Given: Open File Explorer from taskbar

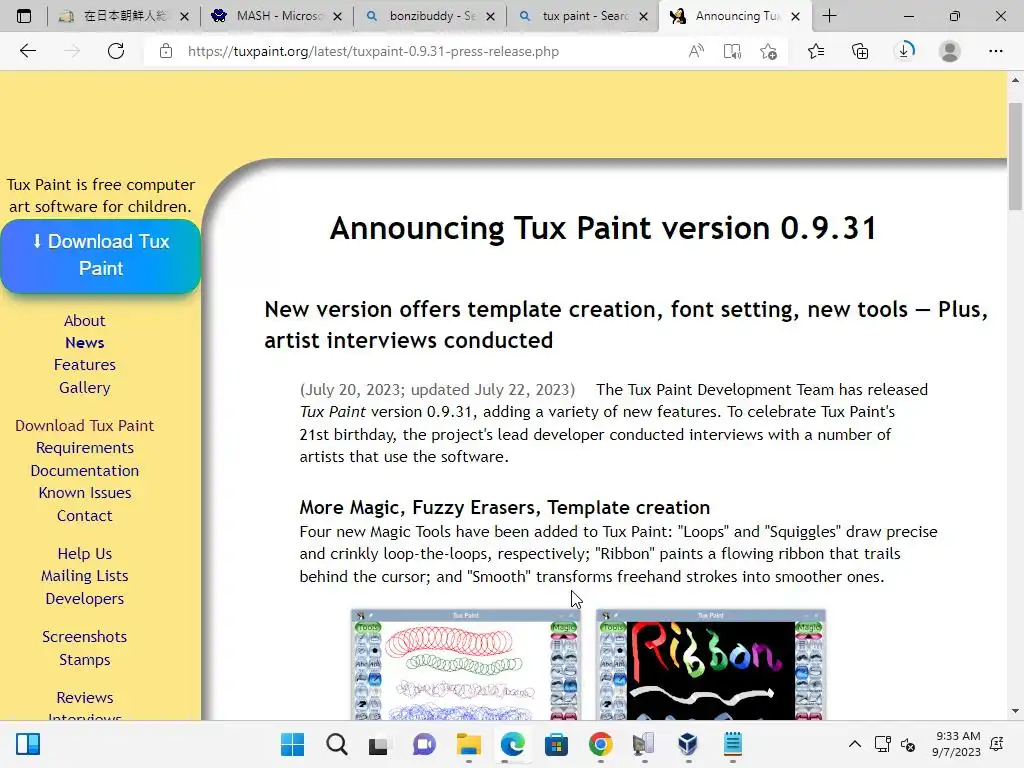Looking at the screenshot, I should click(x=468, y=744).
